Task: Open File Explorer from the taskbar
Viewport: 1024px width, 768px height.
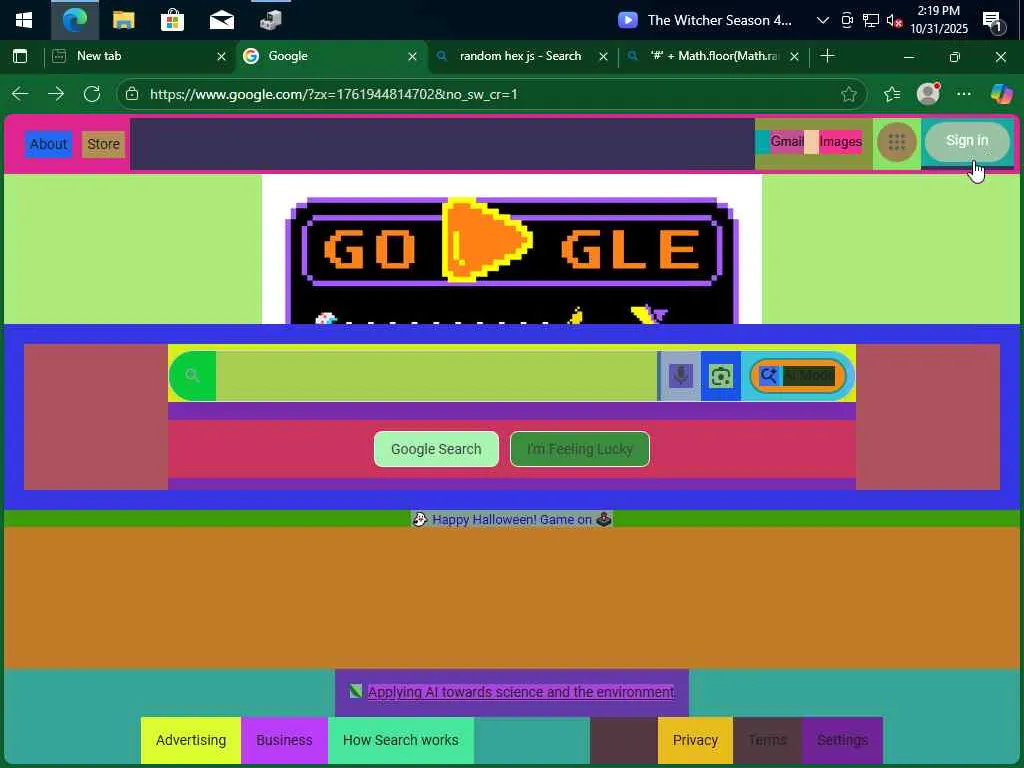Action: [x=123, y=20]
